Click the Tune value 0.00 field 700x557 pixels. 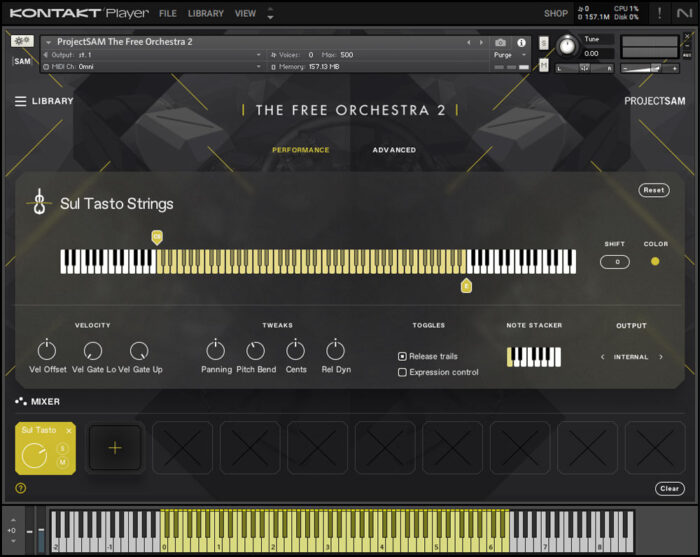point(598,54)
